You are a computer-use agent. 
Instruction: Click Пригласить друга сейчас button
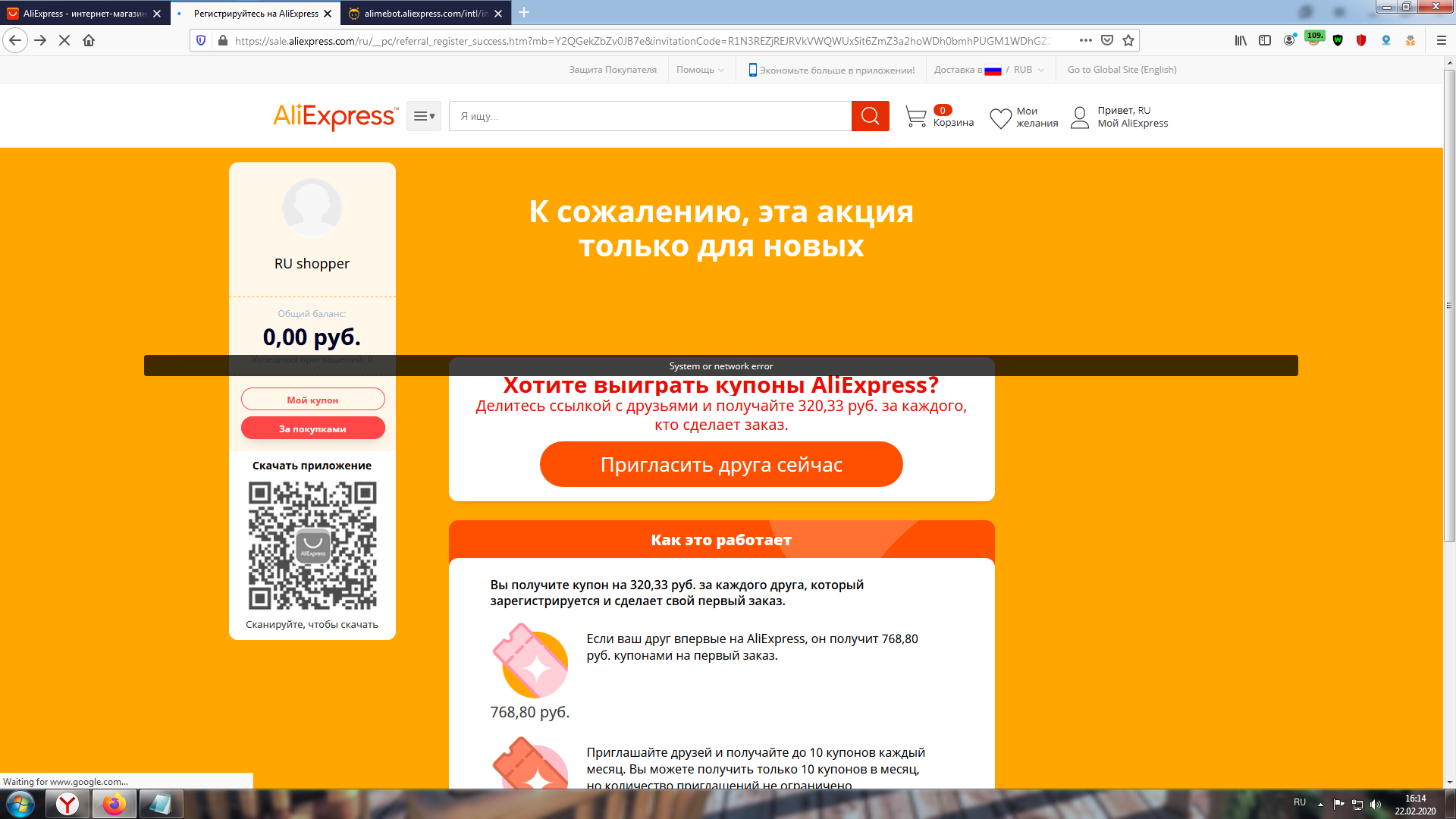click(x=721, y=464)
